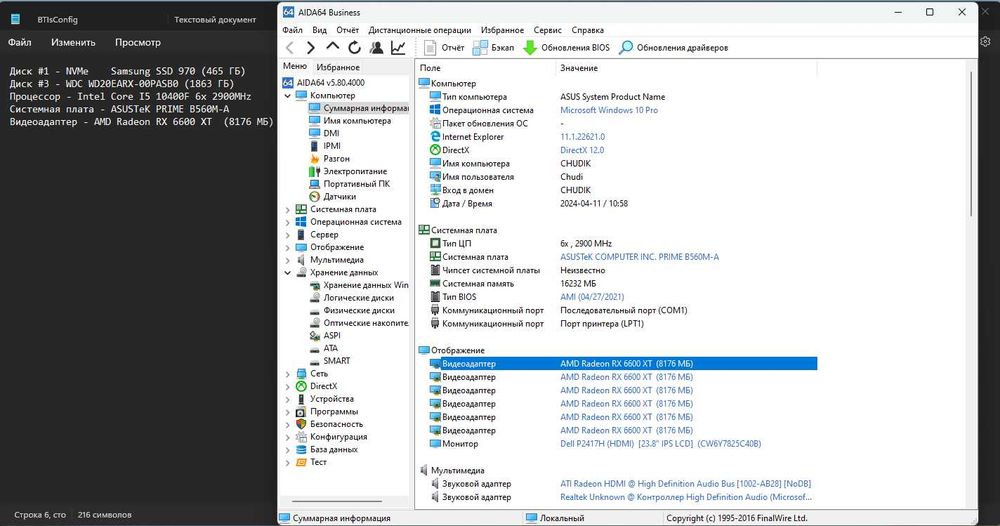Expand the Сервер tree node
The width and height of the screenshot is (1000, 526).
(x=288, y=235)
